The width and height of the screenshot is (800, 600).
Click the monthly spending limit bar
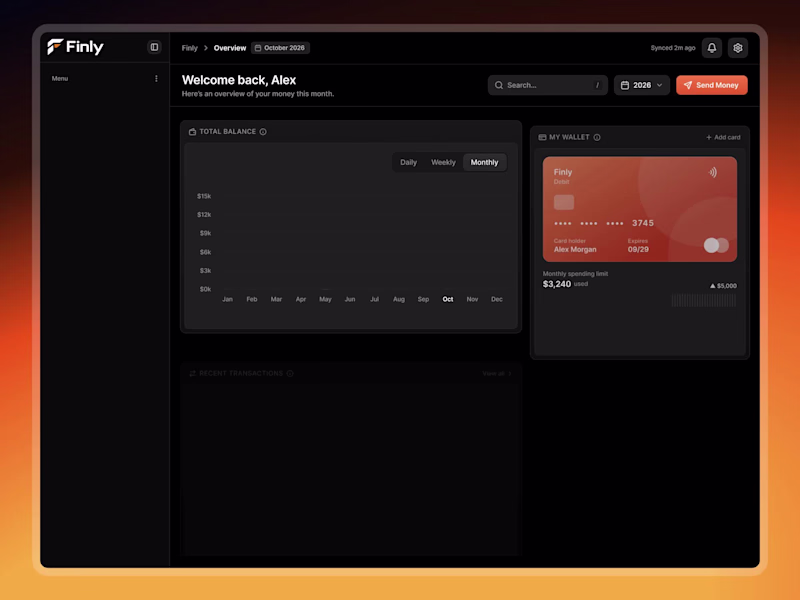pos(704,301)
